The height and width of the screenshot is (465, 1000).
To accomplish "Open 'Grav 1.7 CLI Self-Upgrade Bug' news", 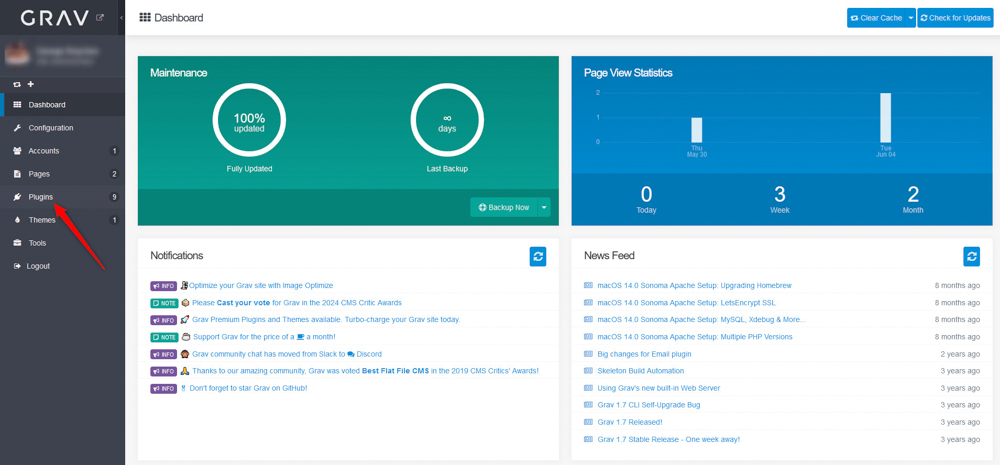I will pyautogui.click(x=649, y=405).
